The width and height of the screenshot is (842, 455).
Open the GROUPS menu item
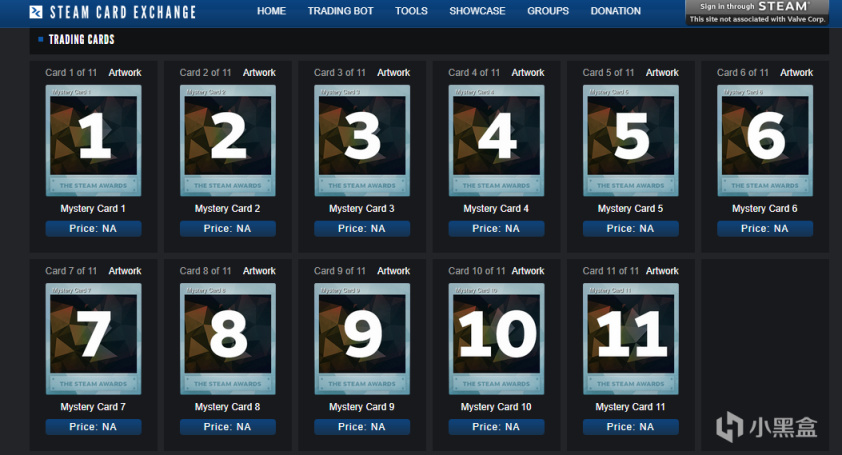(548, 11)
